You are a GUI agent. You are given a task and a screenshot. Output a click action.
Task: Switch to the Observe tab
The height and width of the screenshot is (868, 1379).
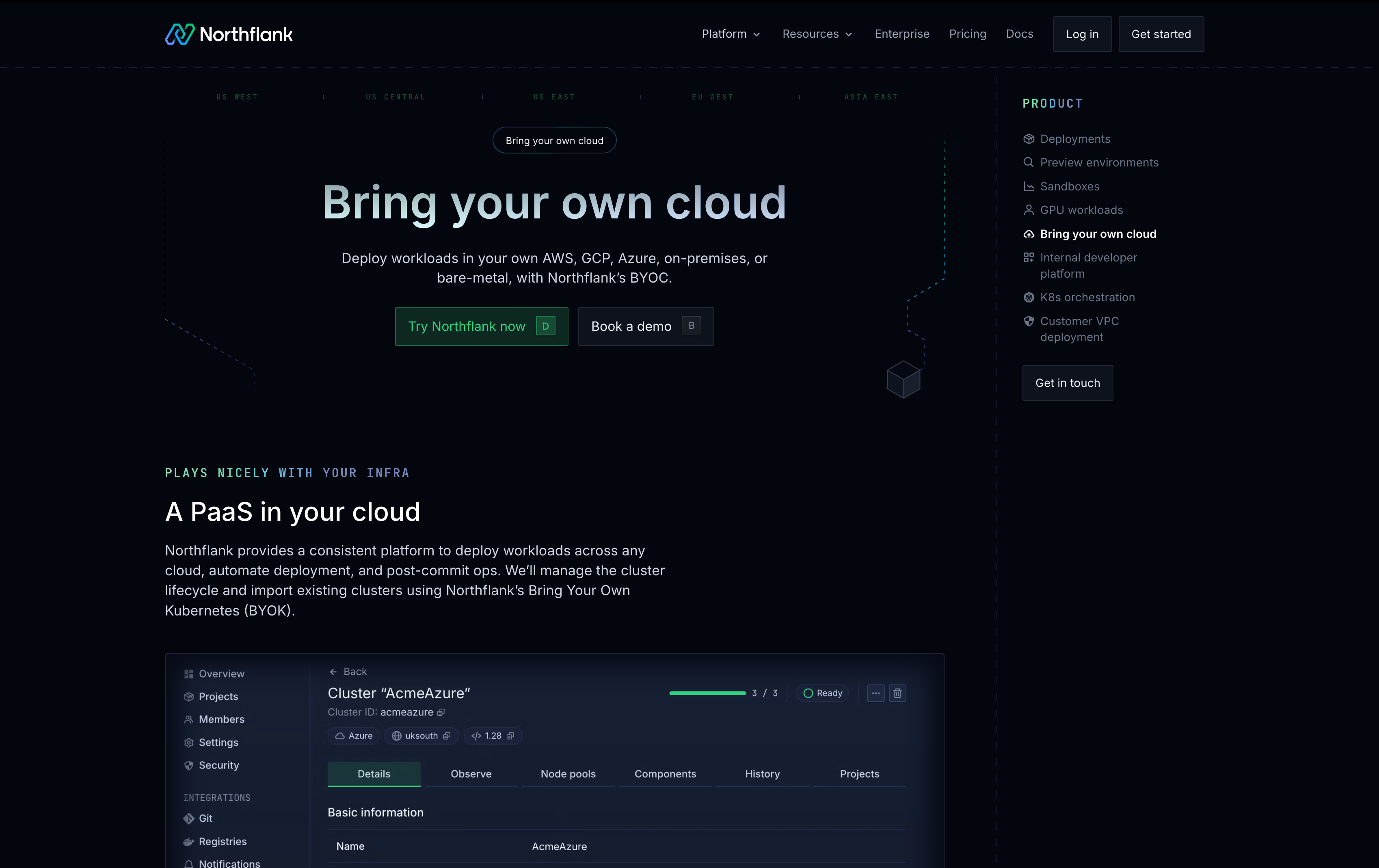tap(471, 774)
